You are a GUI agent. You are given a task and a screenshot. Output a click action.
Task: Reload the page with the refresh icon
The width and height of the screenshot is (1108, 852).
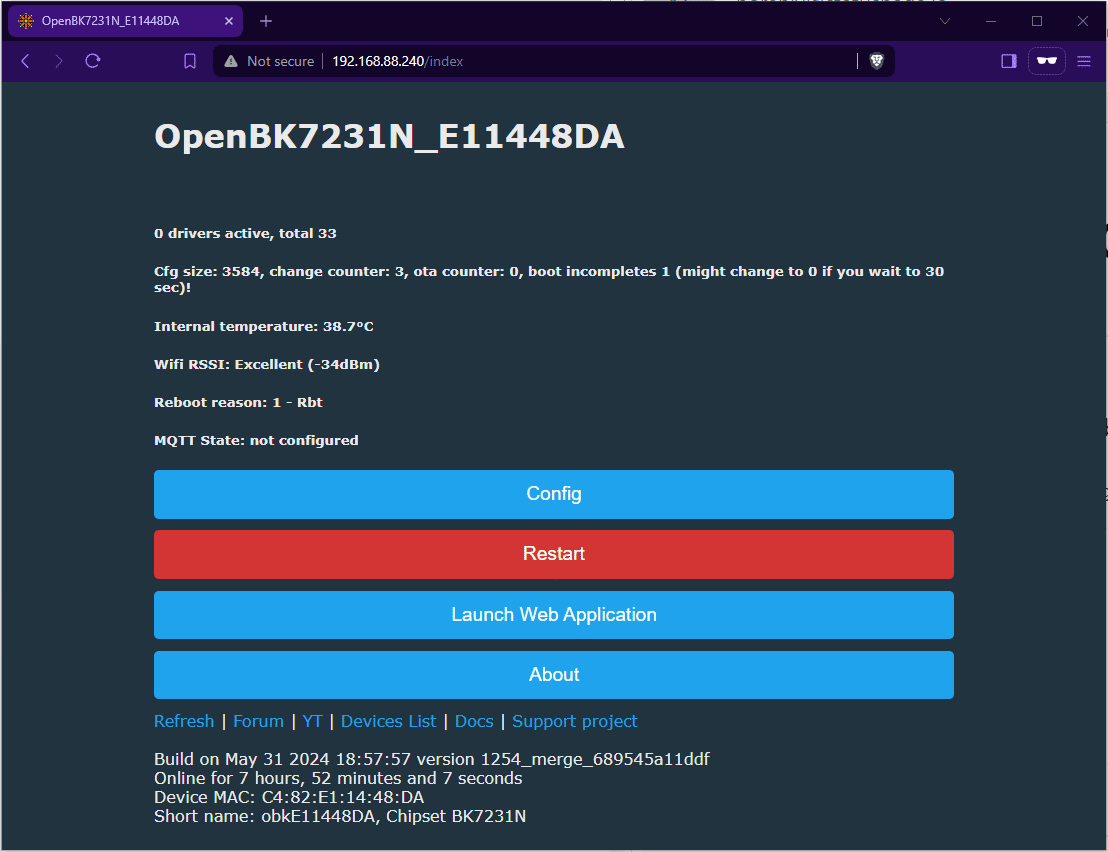point(93,61)
